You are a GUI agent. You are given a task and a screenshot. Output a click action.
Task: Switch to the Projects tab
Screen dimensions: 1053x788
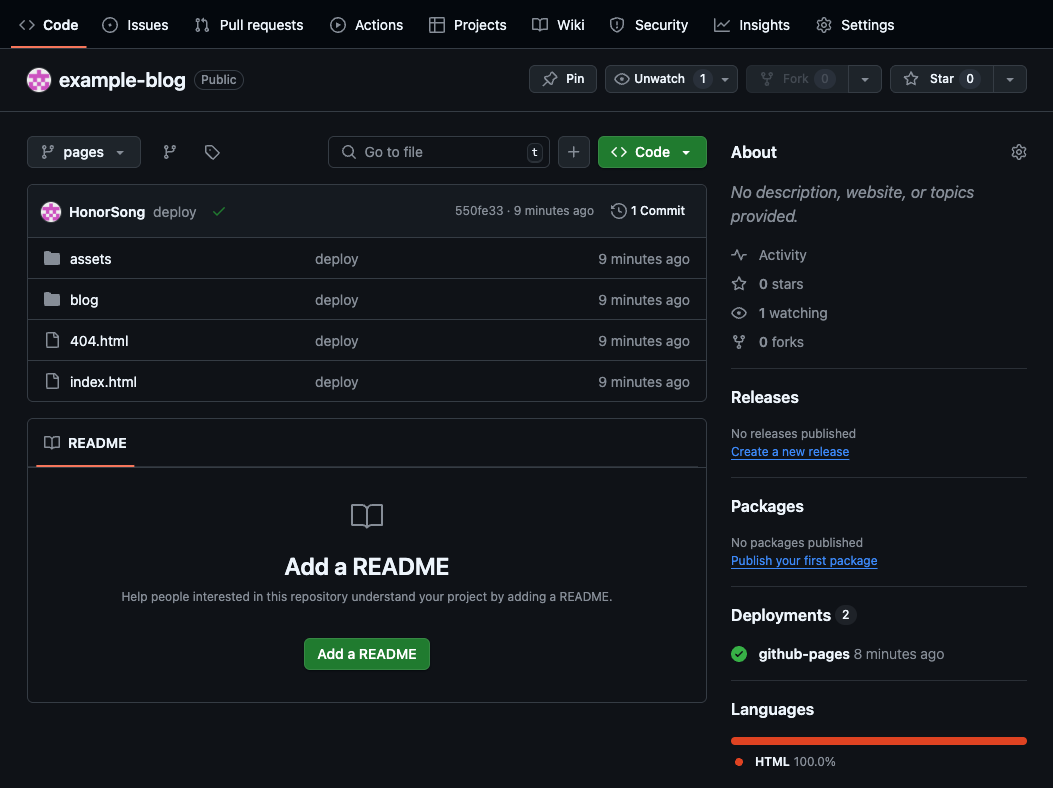coord(467,25)
